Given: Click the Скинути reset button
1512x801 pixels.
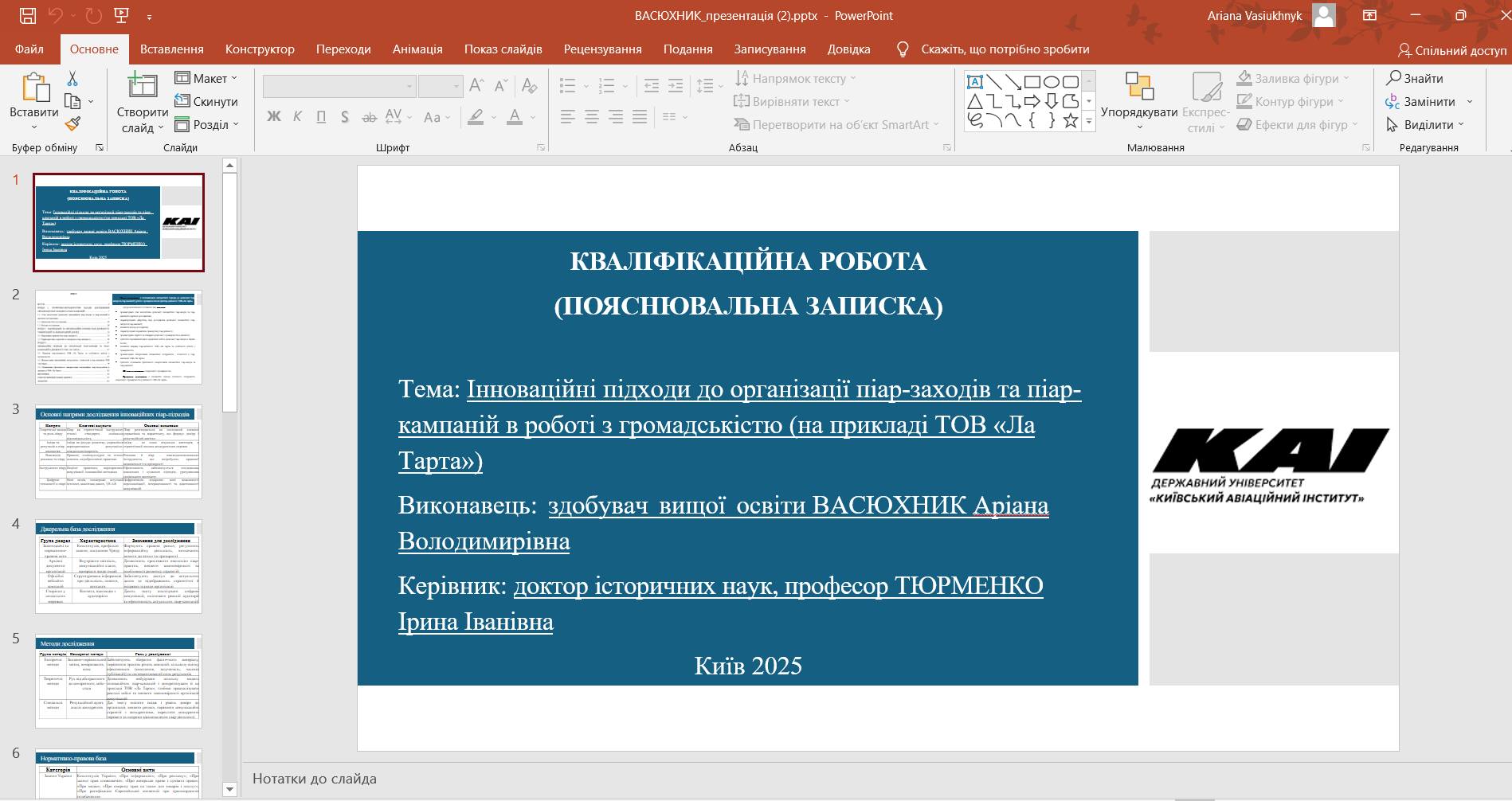Looking at the screenshot, I should [207, 101].
